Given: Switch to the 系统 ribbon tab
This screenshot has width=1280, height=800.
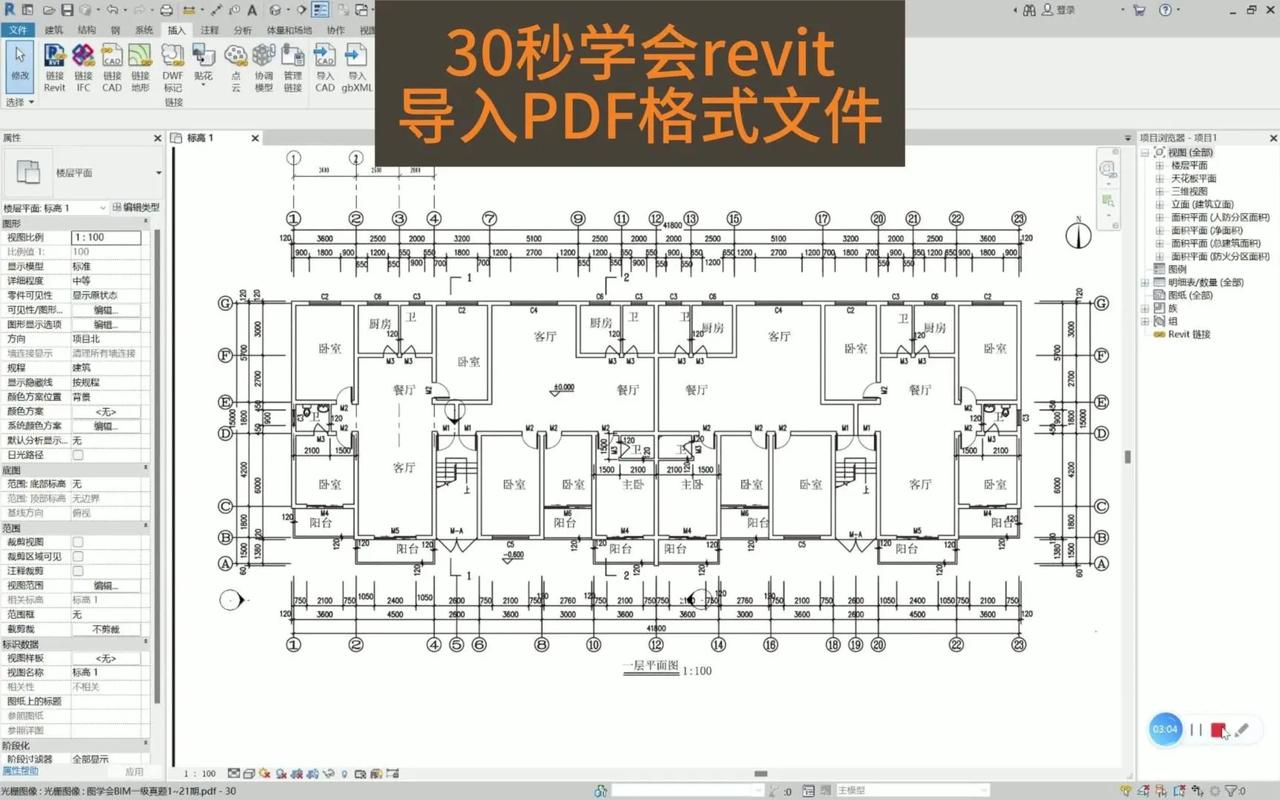Looking at the screenshot, I should tap(144, 30).
